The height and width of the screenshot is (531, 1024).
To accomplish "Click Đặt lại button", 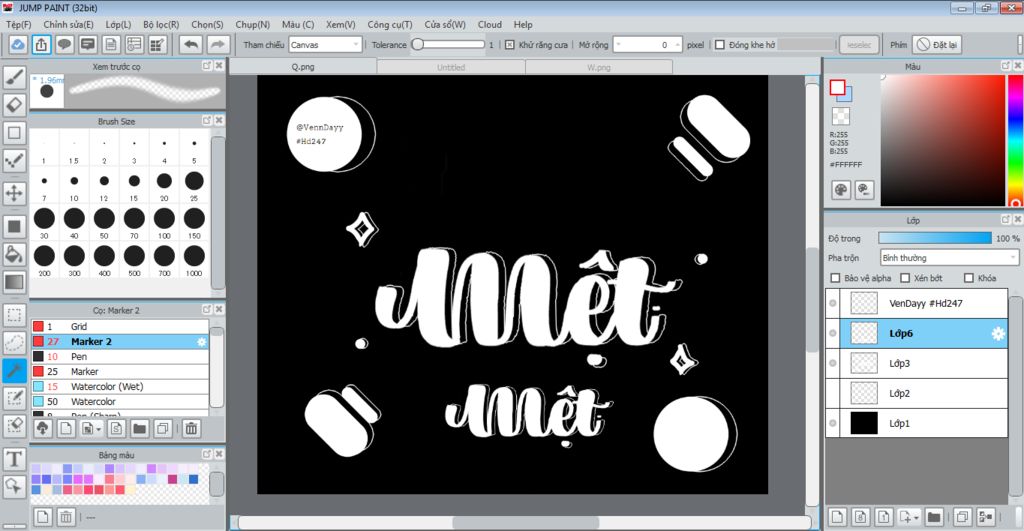I will (936, 45).
